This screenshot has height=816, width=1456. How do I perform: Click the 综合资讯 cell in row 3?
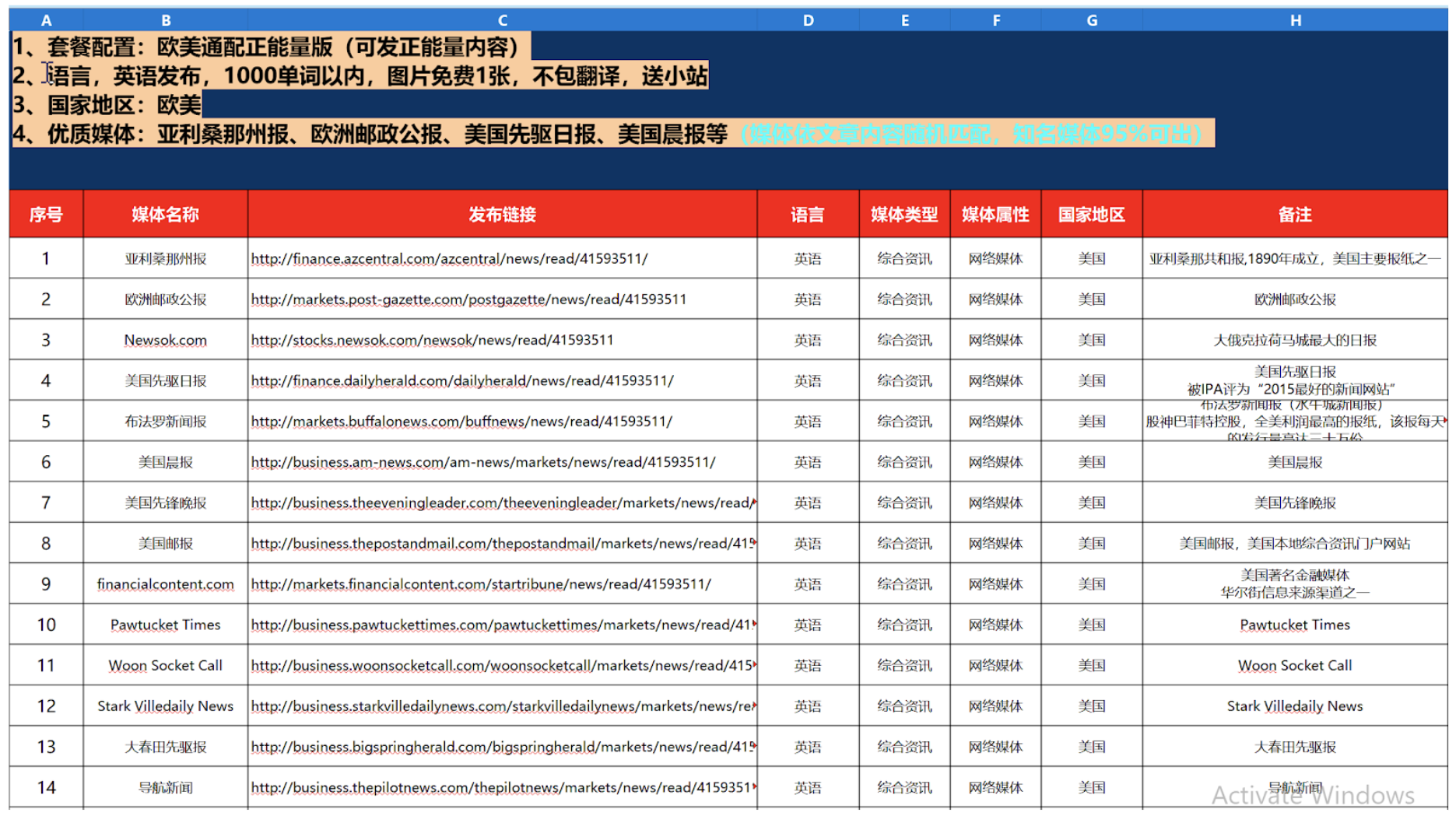[x=905, y=340]
